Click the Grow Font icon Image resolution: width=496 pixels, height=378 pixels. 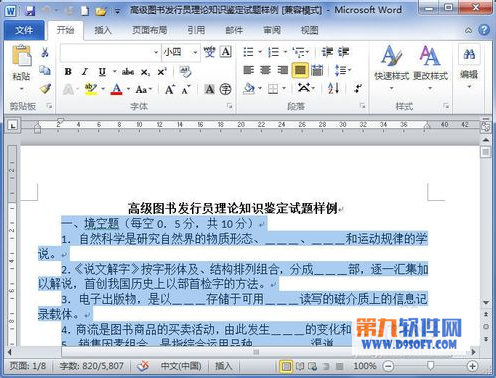tap(170, 89)
